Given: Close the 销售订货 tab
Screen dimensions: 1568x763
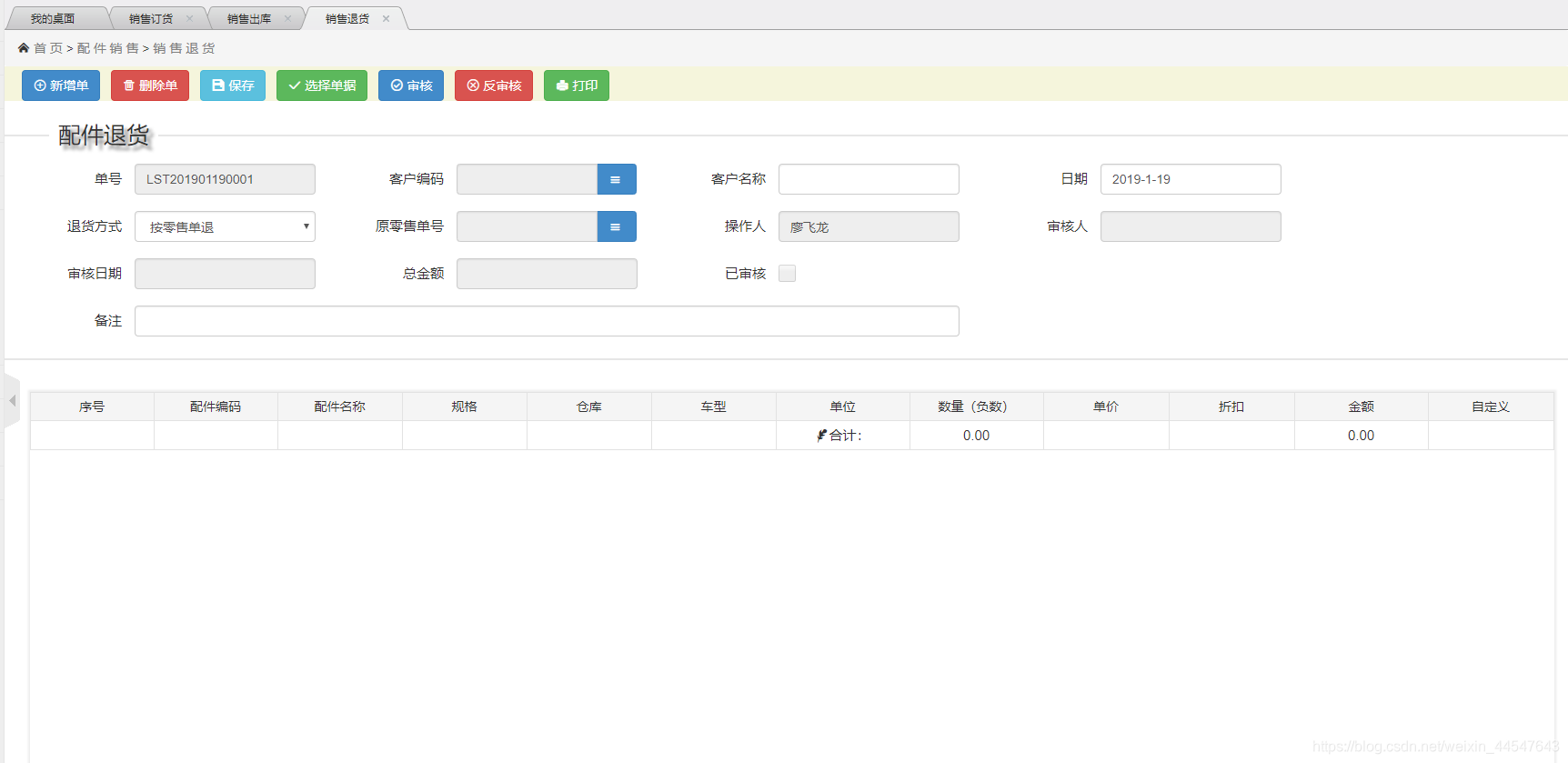Looking at the screenshot, I should tap(189, 18).
